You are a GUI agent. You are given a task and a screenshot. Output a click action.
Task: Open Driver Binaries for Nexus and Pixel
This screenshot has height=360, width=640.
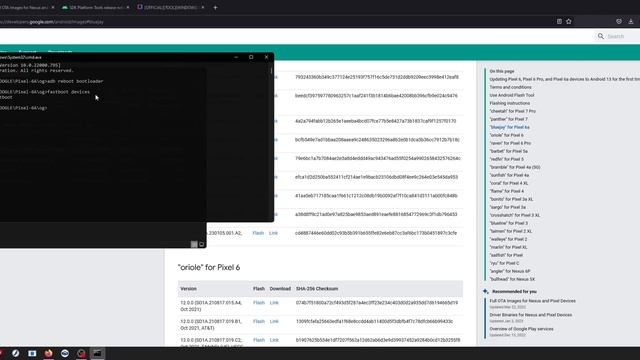pyautogui.click(x=531, y=315)
